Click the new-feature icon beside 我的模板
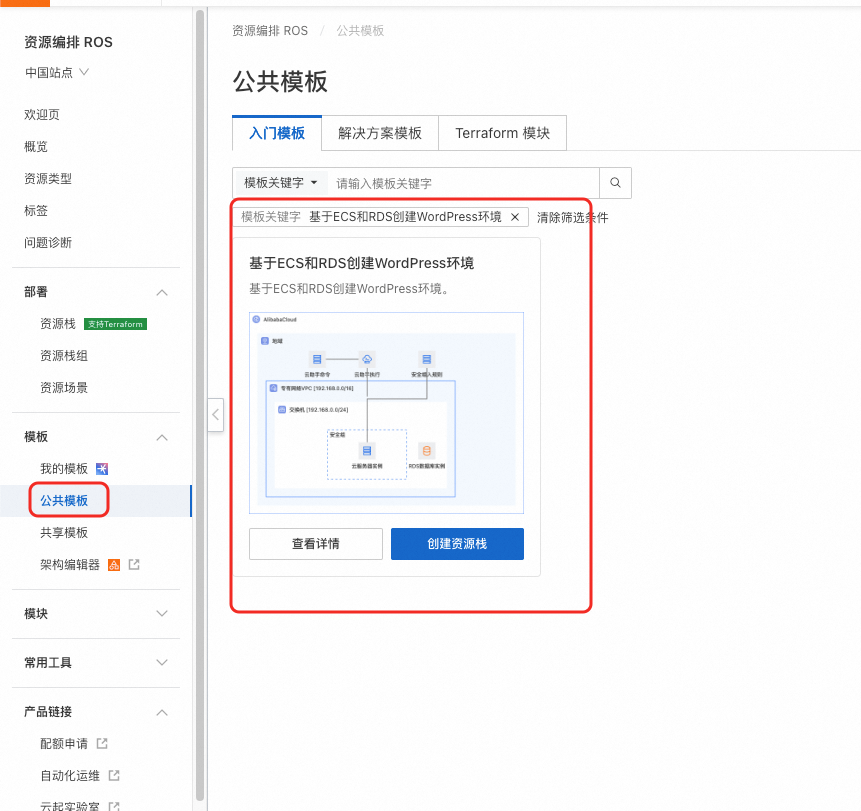The width and height of the screenshot is (861, 811). coord(102,469)
